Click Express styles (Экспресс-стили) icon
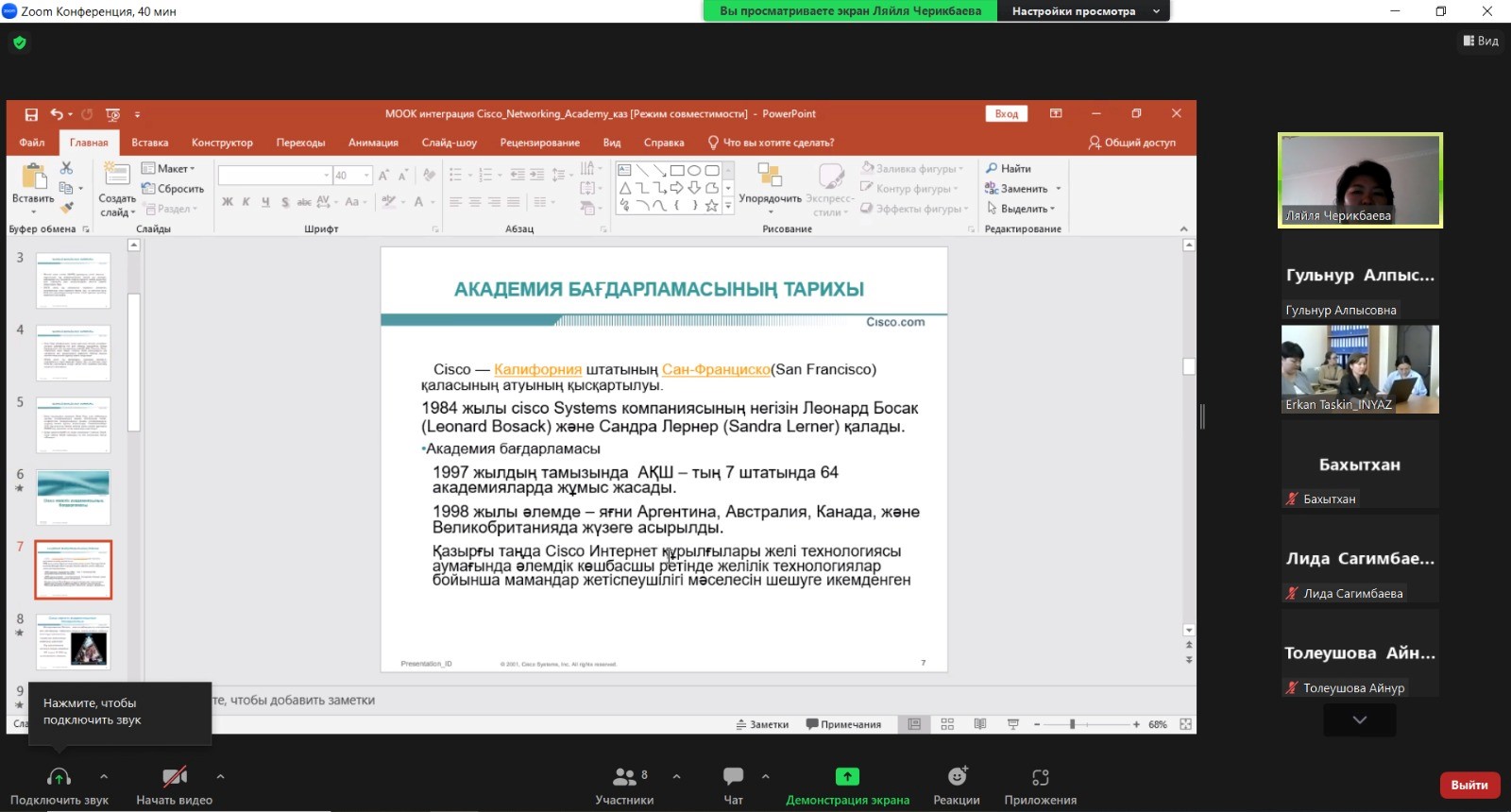Viewport: 1511px width, 812px height. 831,176
